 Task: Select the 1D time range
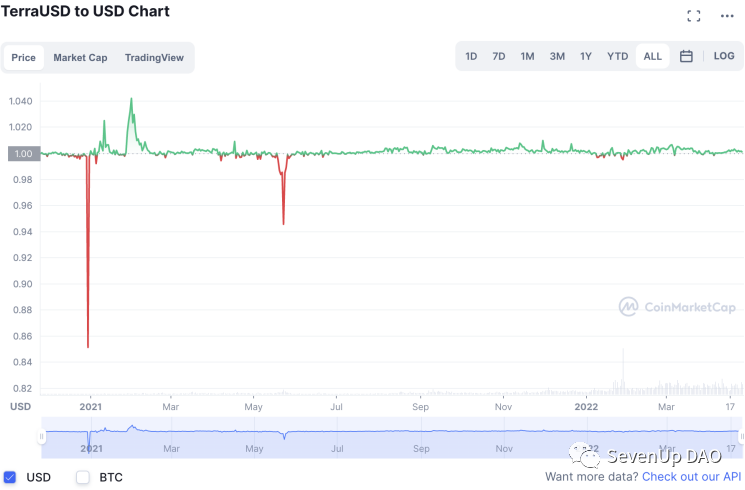471,56
